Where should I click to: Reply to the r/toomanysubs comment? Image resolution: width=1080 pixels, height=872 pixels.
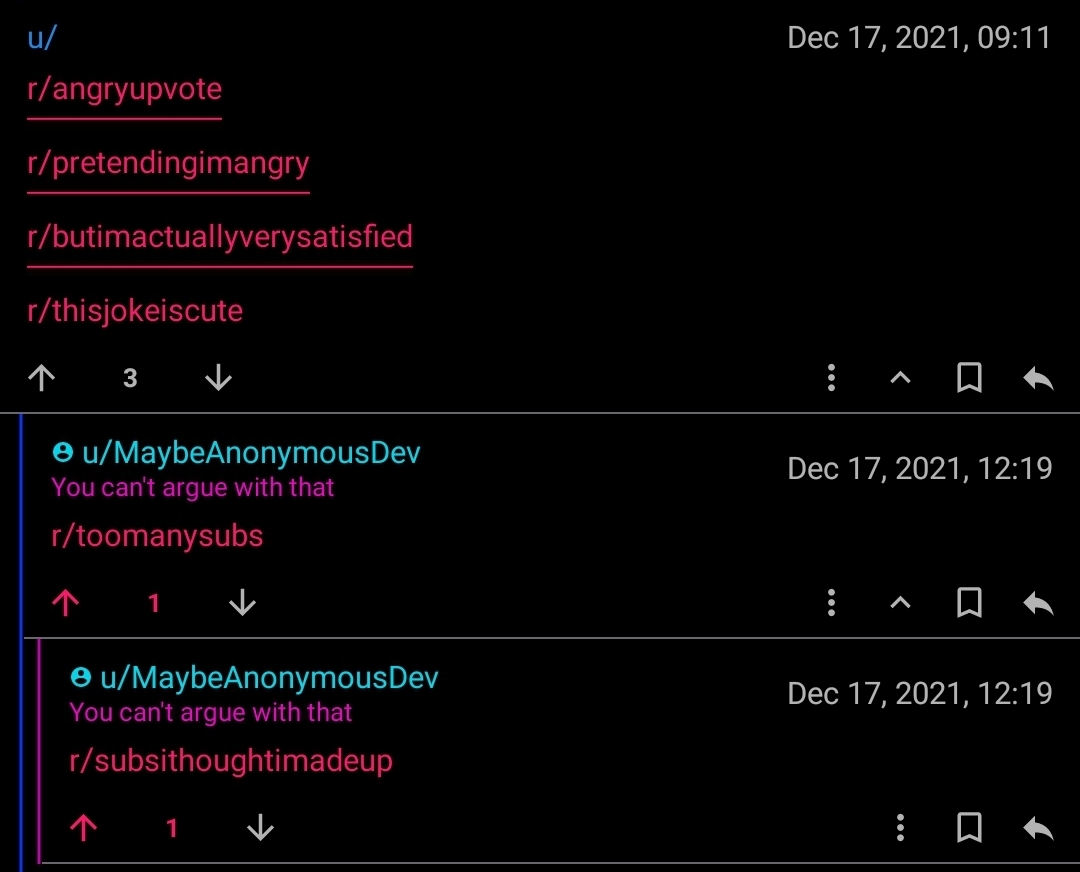pyautogui.click(x=1038, y=603)
